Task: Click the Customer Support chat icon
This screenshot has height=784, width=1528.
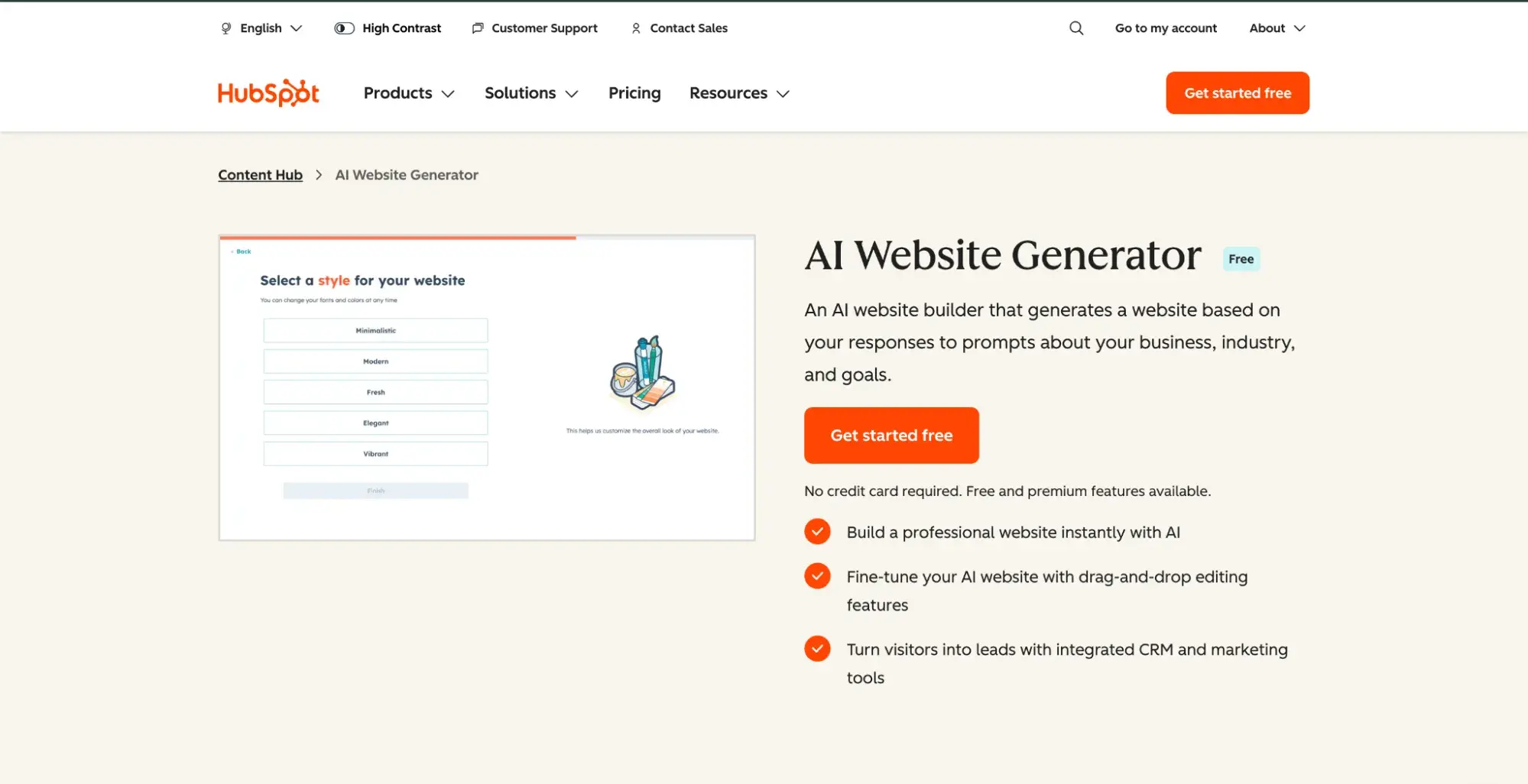Action: click(x=478, y=28)
